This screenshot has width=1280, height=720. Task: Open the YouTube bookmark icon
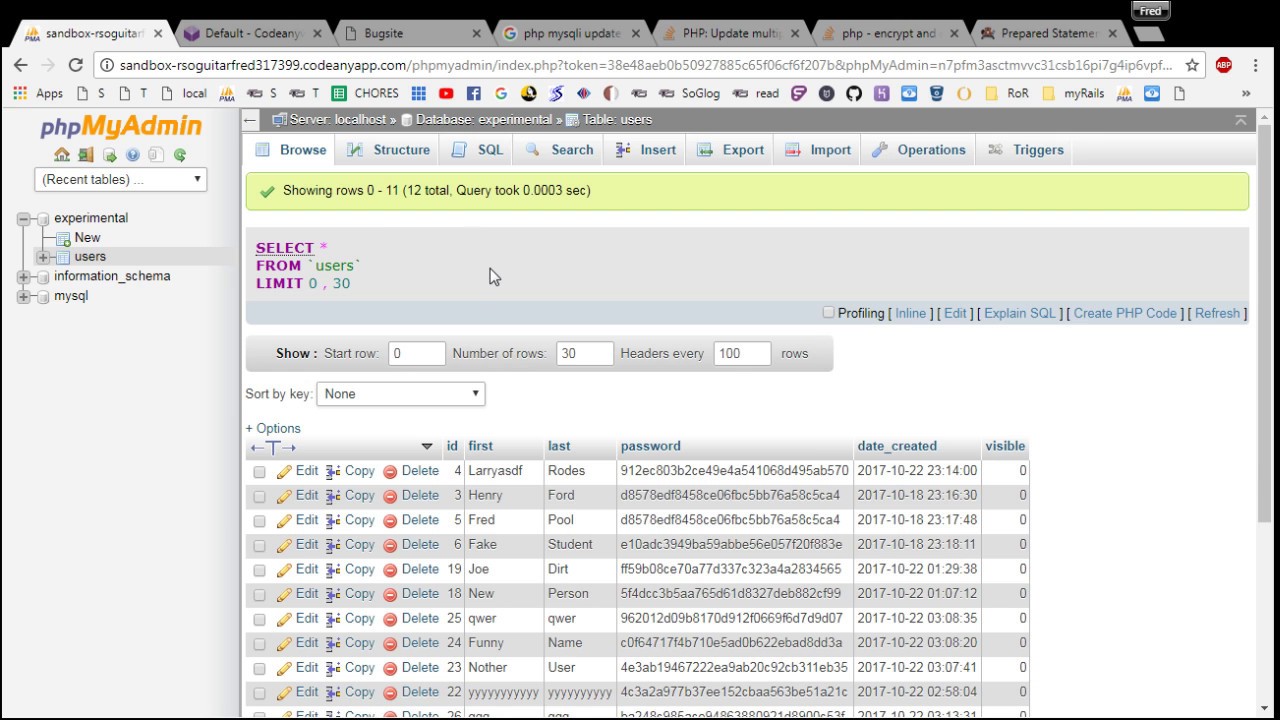click(446, 93)
